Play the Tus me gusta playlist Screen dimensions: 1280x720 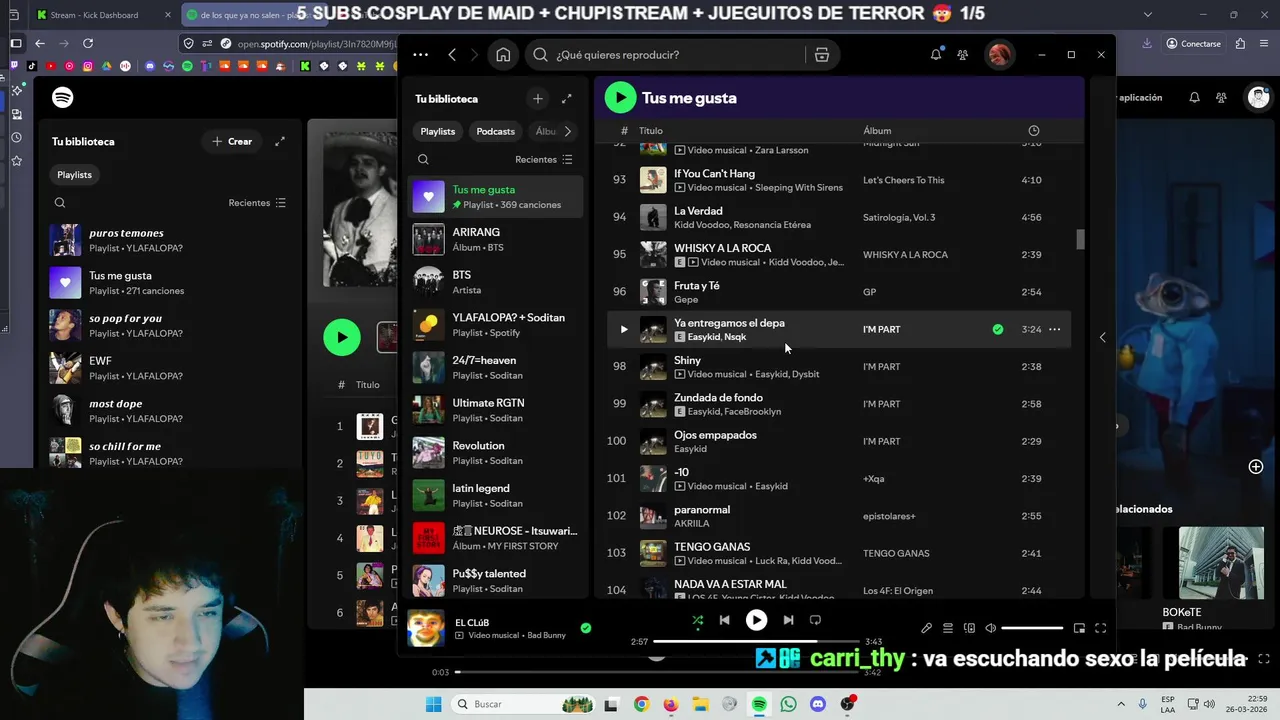pyautogui.click(x=620, y=97)
